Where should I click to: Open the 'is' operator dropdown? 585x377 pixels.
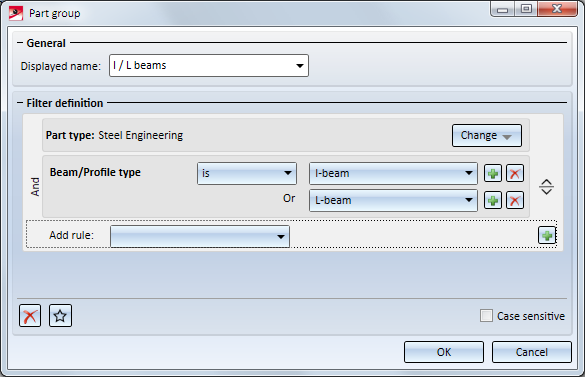click(x=247, y=173)
